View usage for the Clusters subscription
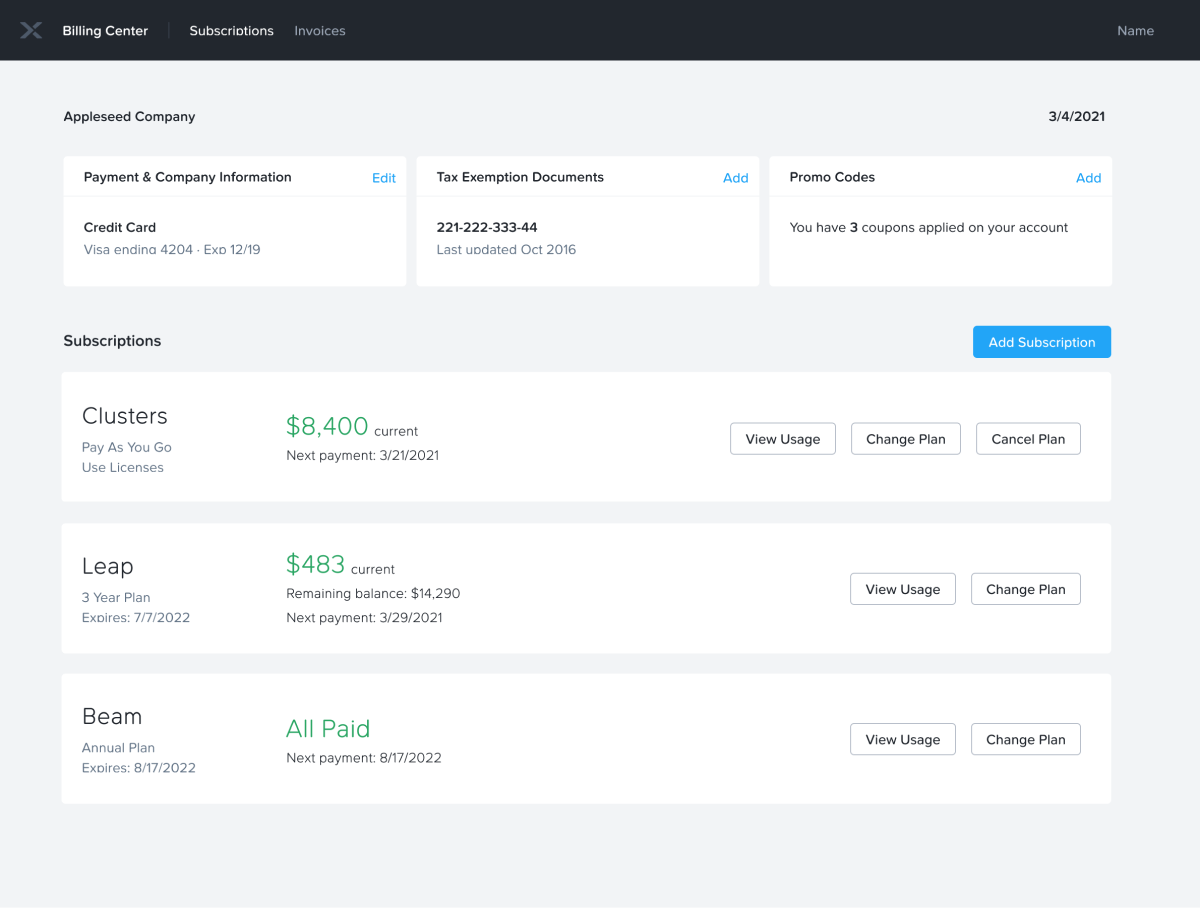 (782, 438)
